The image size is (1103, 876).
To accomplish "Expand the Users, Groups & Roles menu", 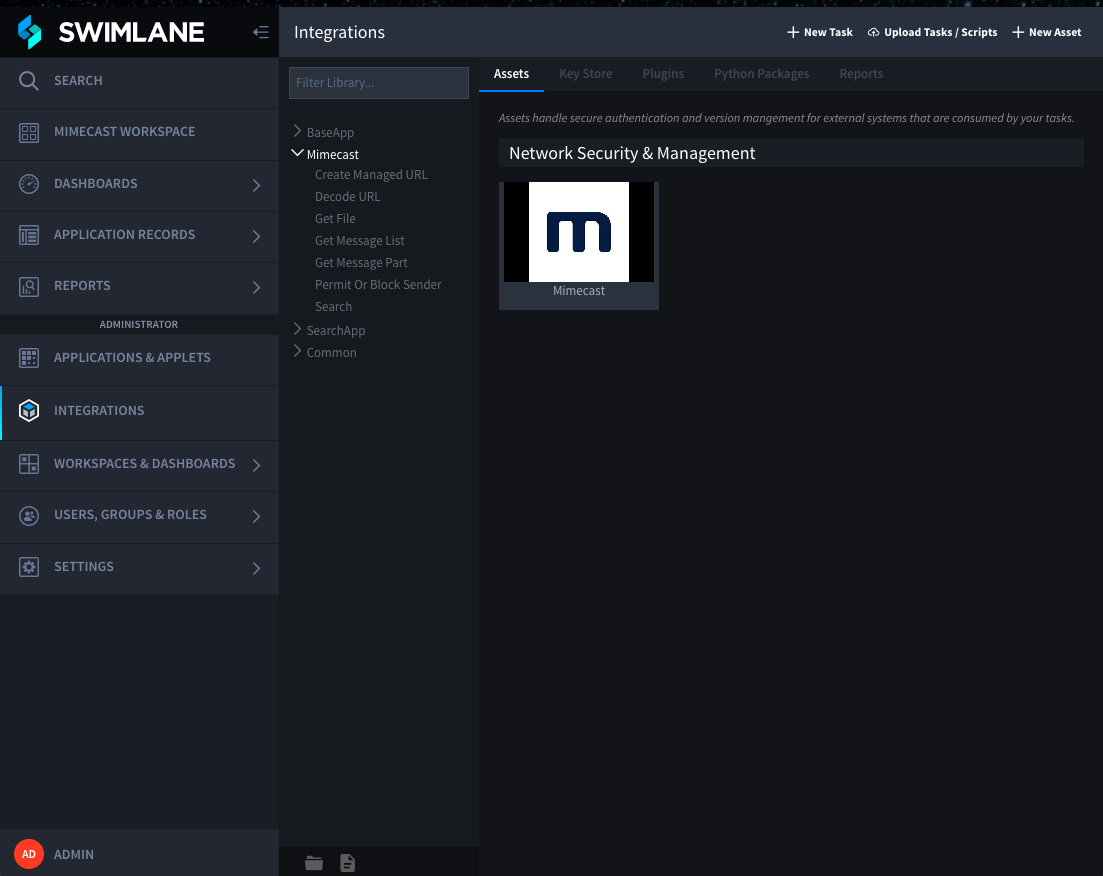I will point(256,516).
